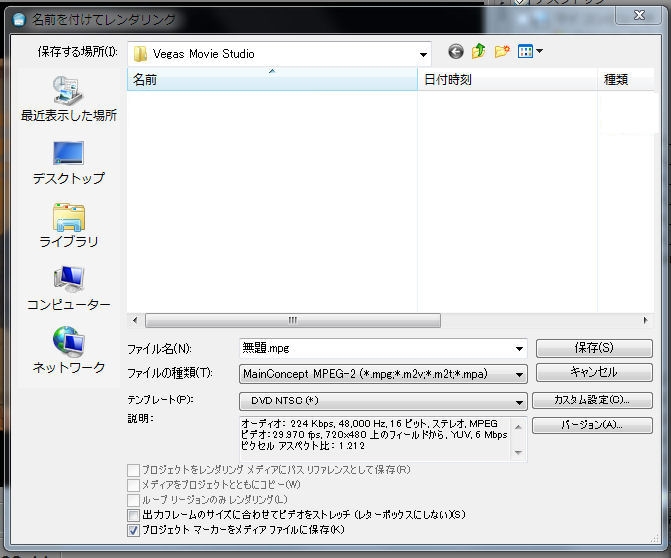Click description box scroll down arrow
This screenshot has width=671, height=558.
[x=518, y=452]
